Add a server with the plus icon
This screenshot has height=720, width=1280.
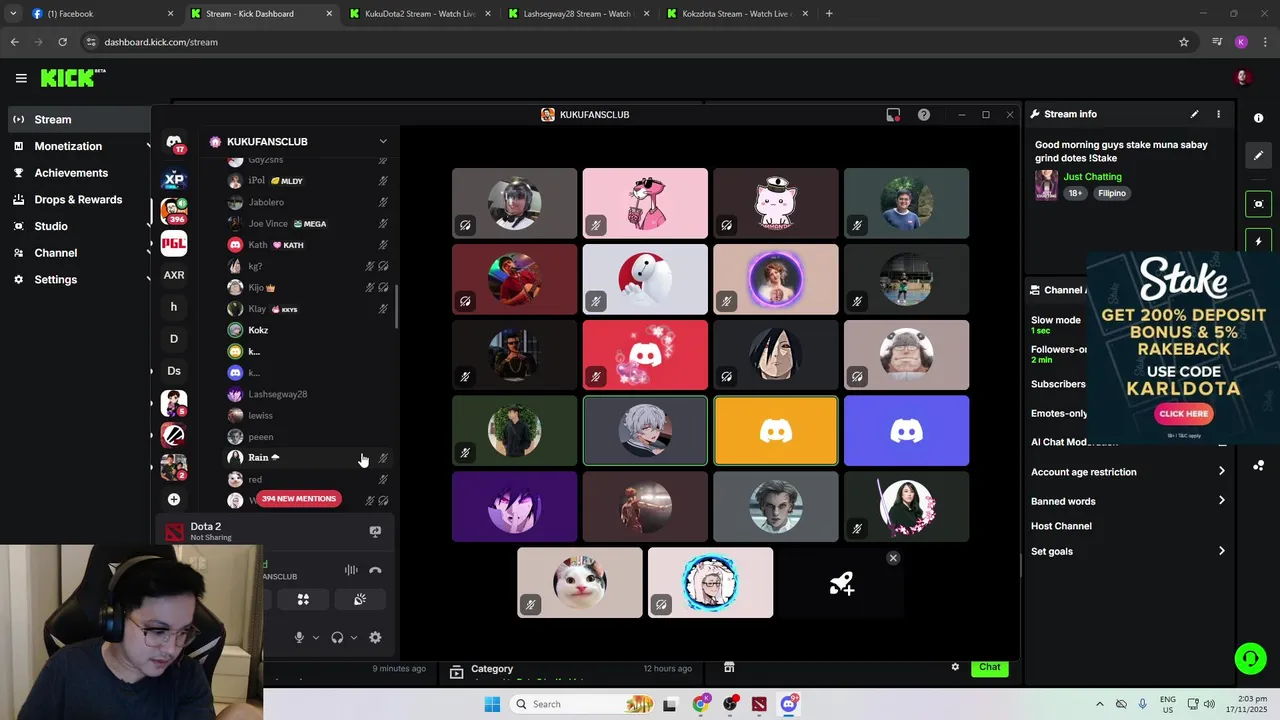[x=174, y=499]
